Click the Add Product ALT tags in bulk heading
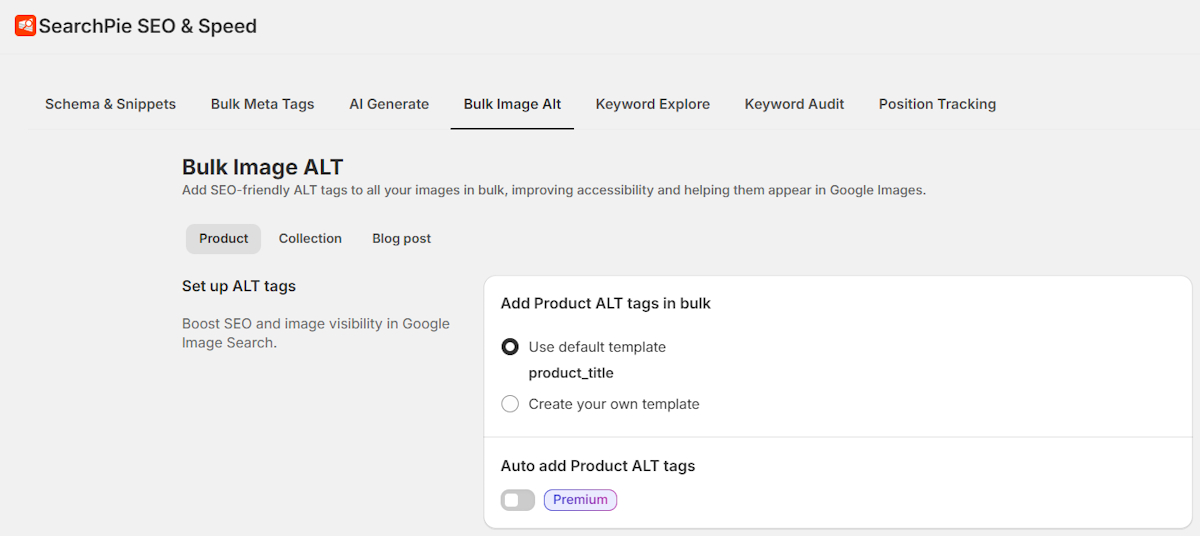Viewport: 1200px width, 536px height. pyautogui.click(x=606, y=303)
